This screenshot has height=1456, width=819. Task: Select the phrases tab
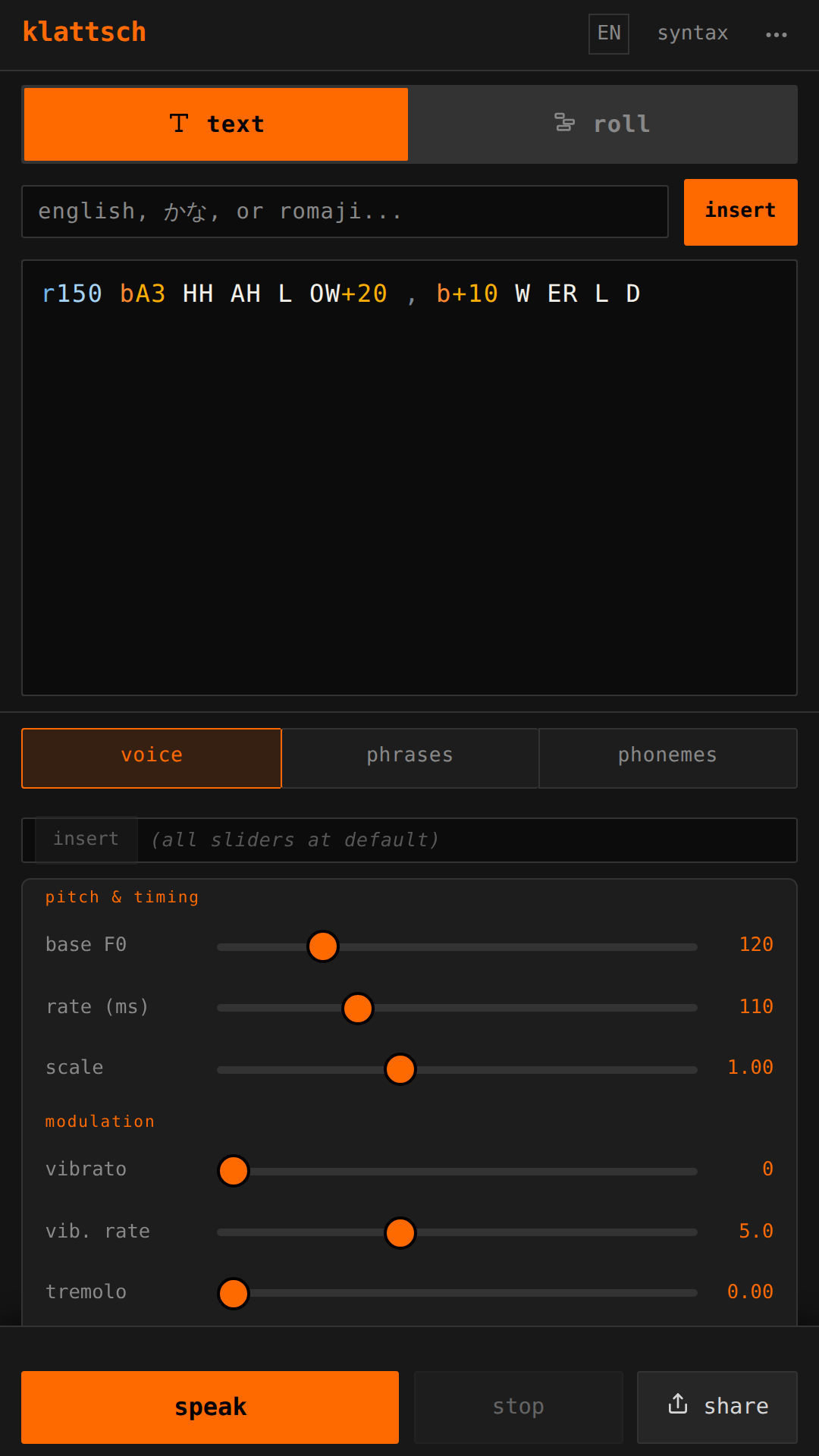[409, 758]
